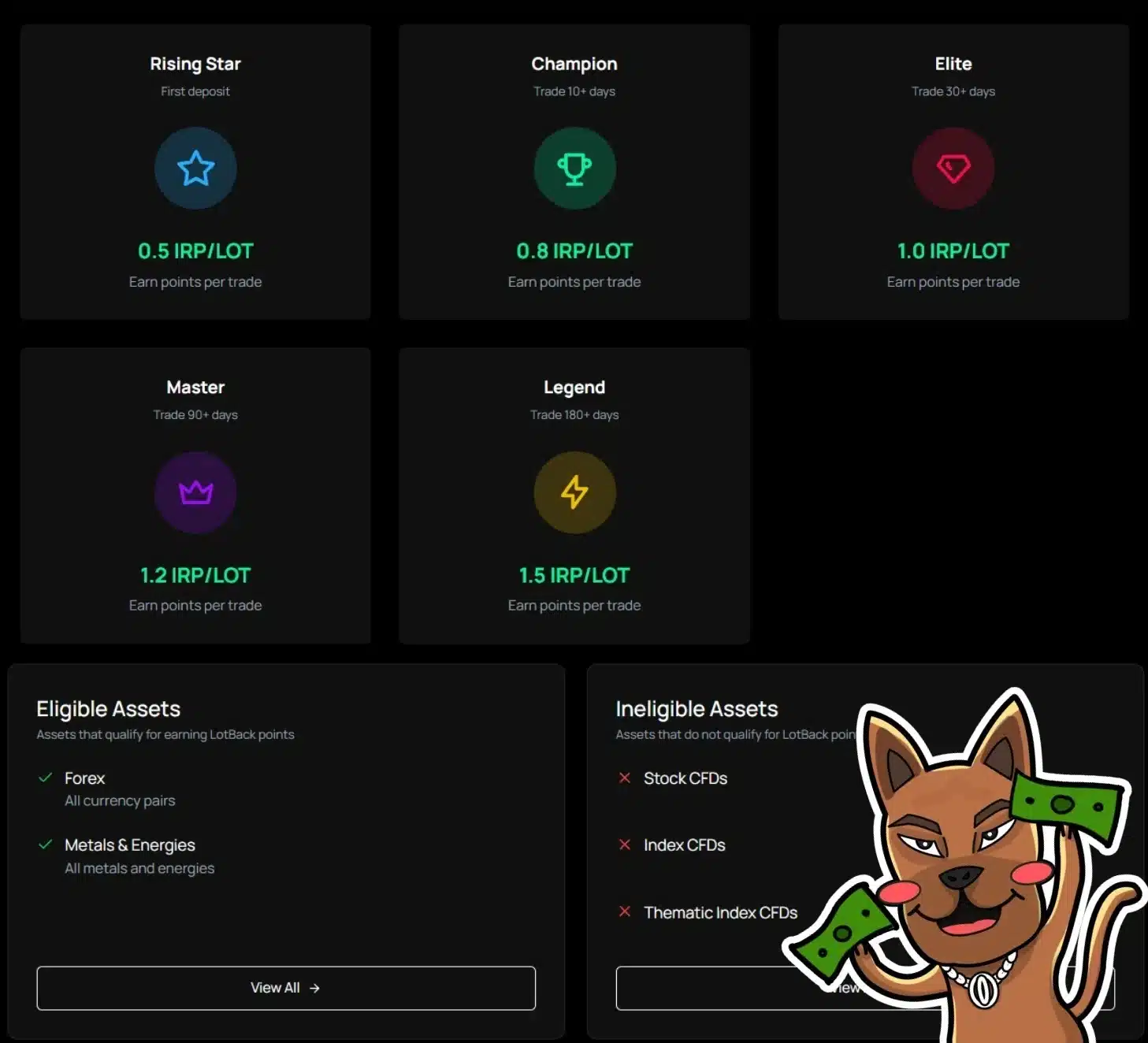Screen dimensions: 1148x1043
Task: Click the blue star Rising Star icon
Action: tap(195, 169)
